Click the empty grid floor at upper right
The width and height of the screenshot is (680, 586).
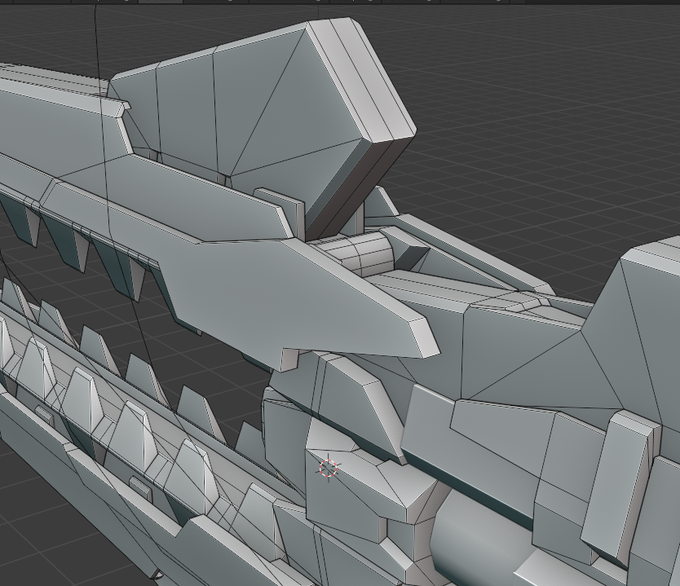[542, 108]
